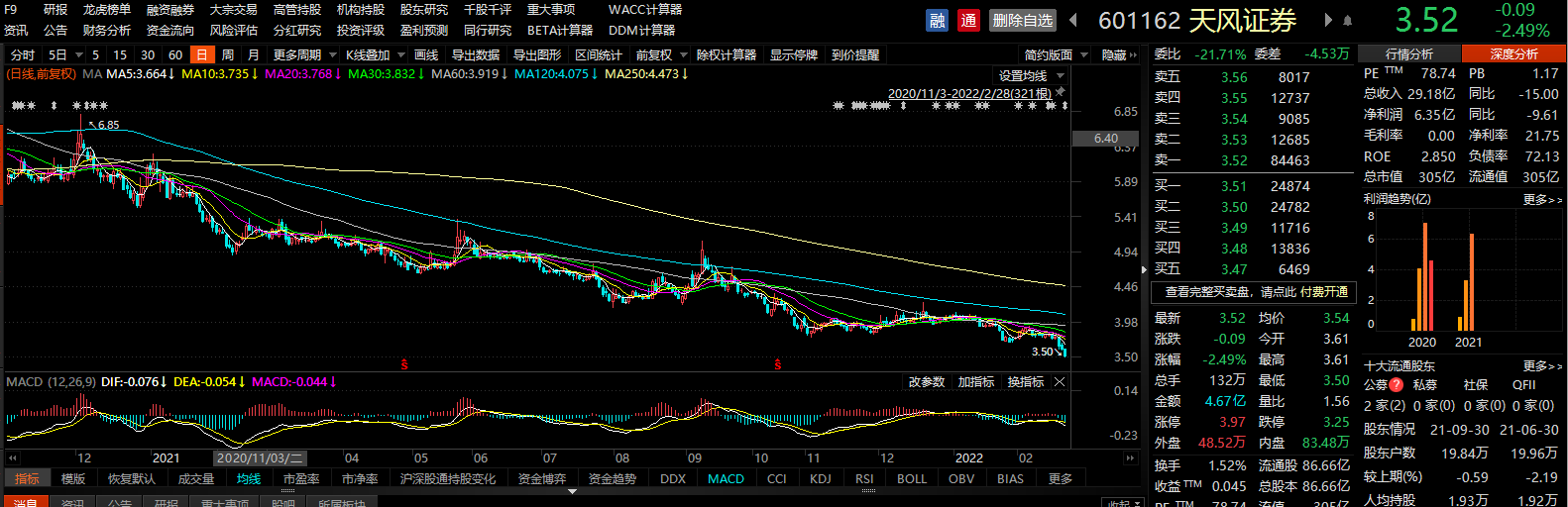Click 换指标 in the MACD panel
The width and height of the screenshot is (1568, 507).
tap(1026, 382)
